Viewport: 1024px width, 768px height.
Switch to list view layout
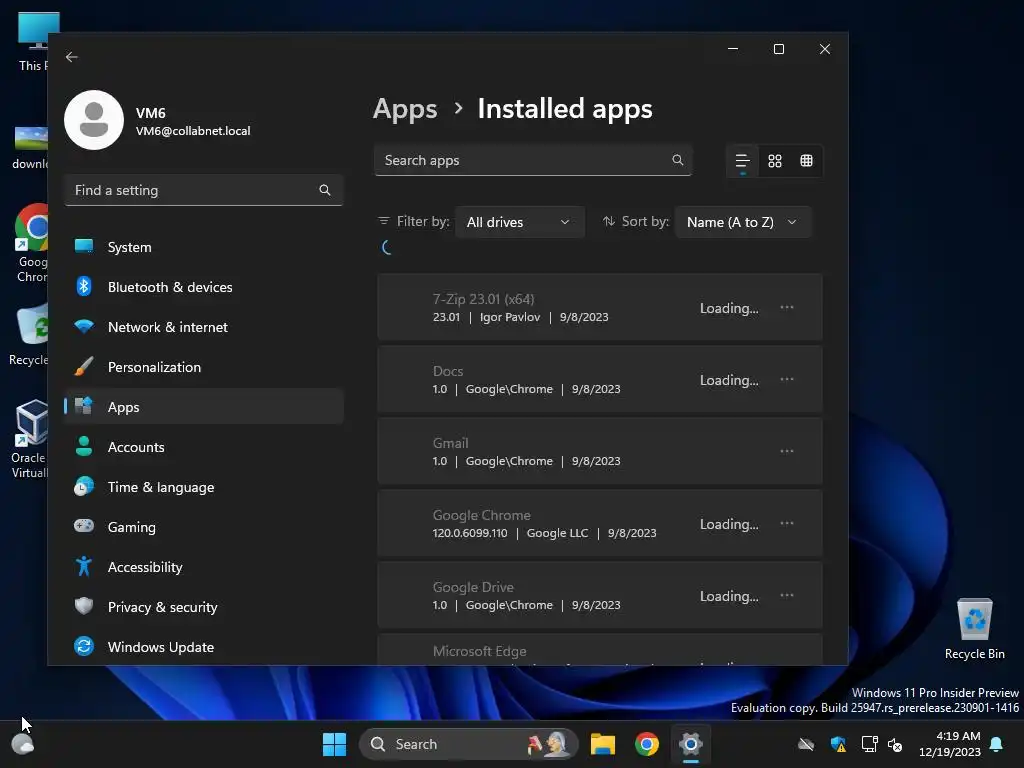743,161
